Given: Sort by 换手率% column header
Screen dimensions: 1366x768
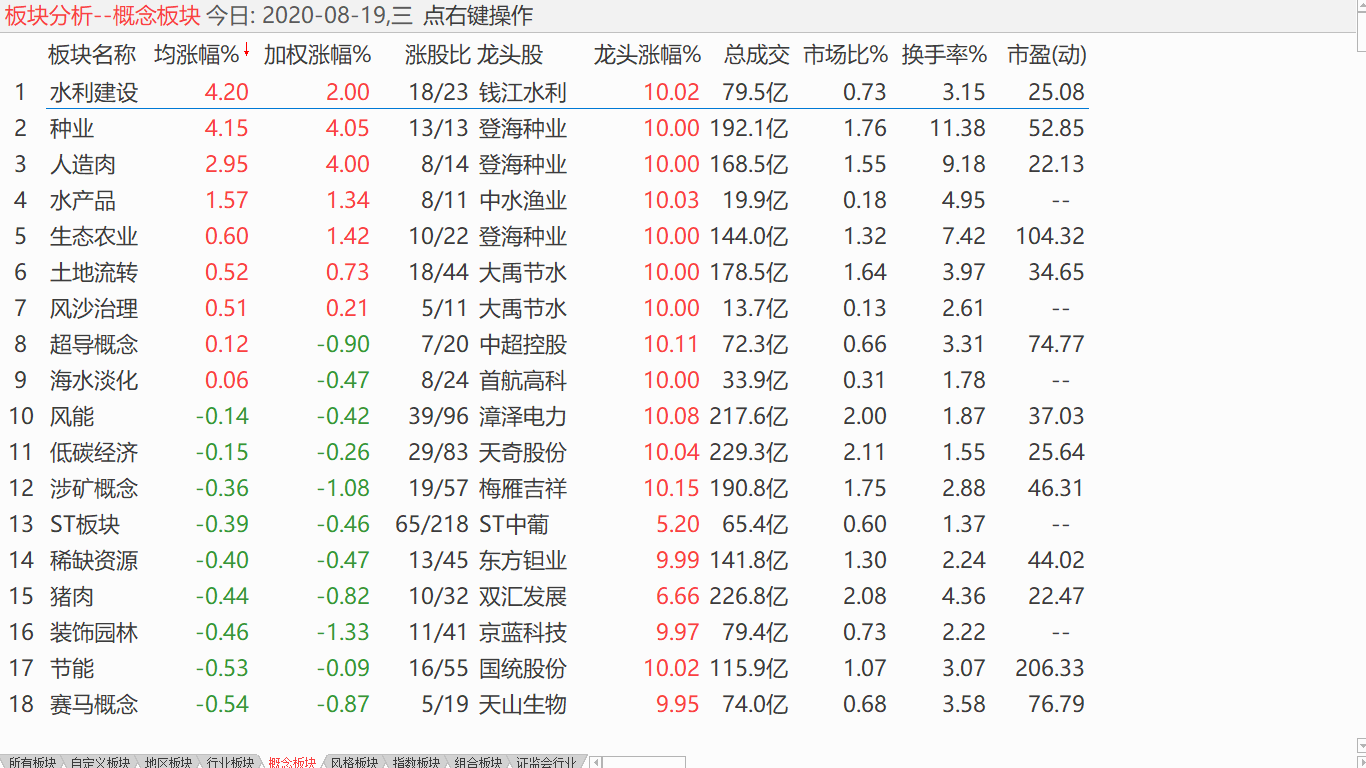Looking at the screenshot, I should 944,55.
